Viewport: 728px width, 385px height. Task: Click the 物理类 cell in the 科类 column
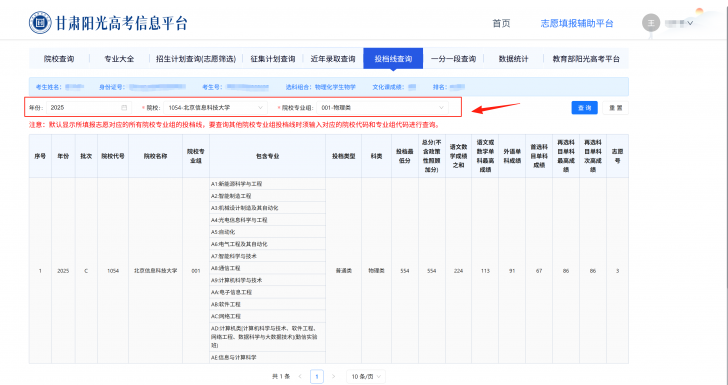pos(377,271)
